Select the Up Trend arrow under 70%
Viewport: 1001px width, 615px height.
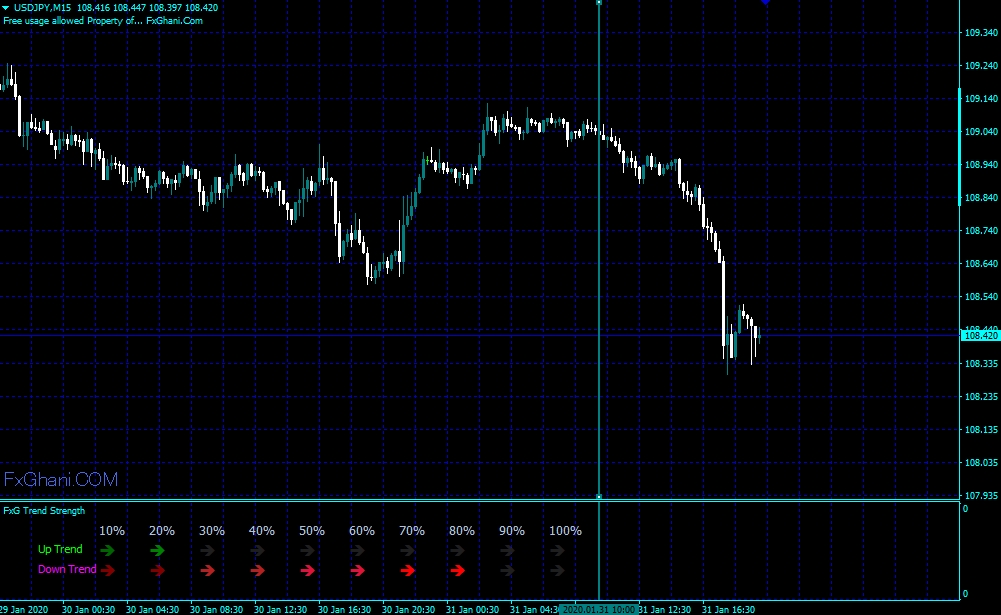407,550
